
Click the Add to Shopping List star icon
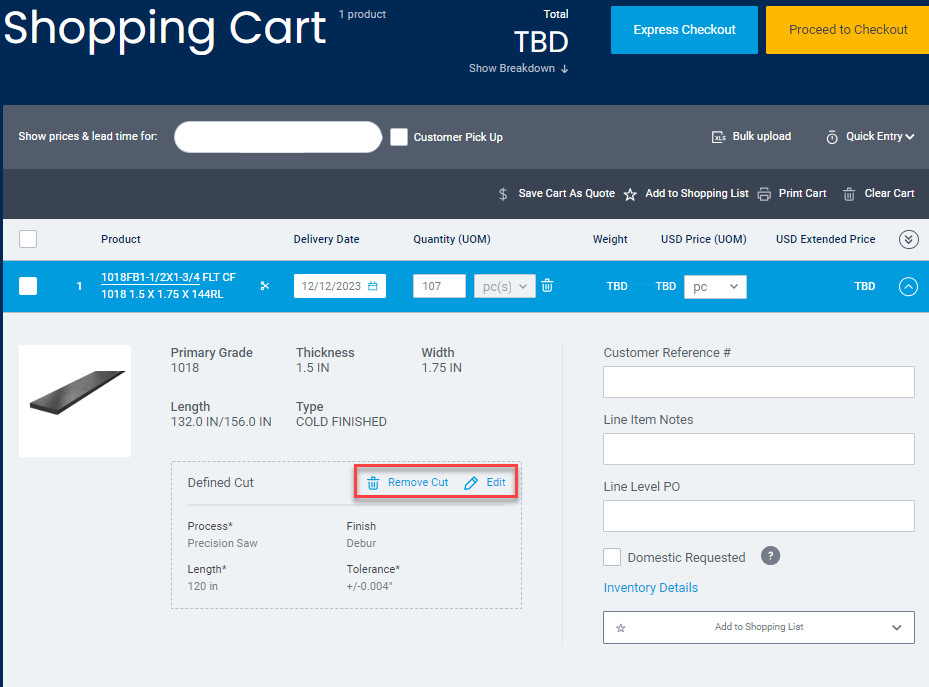(x=630, y=194)
